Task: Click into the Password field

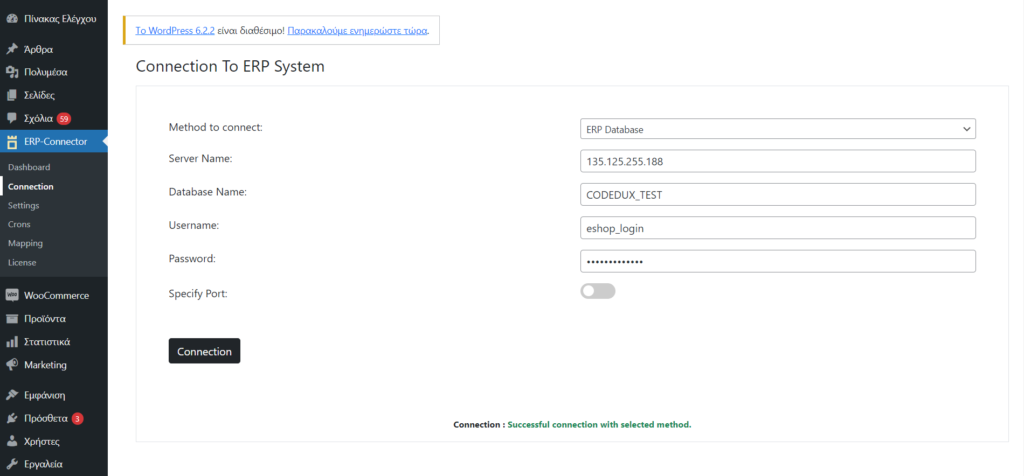Action: coord(777,261)
